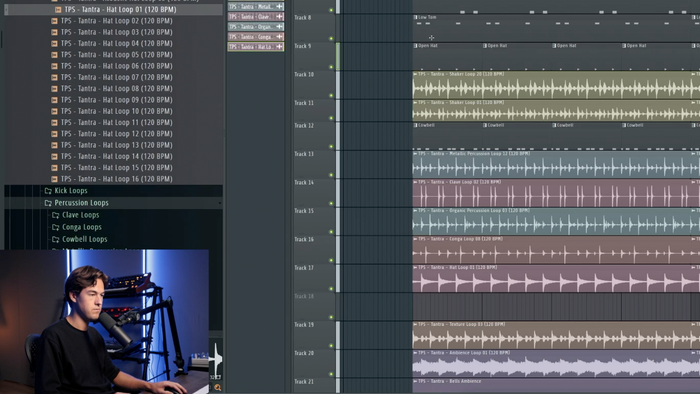The width and height of the screenshot is (700, 394).
Task: Open the clip menu arrow of Shaker Loop 01
Action: pos(415,103)
